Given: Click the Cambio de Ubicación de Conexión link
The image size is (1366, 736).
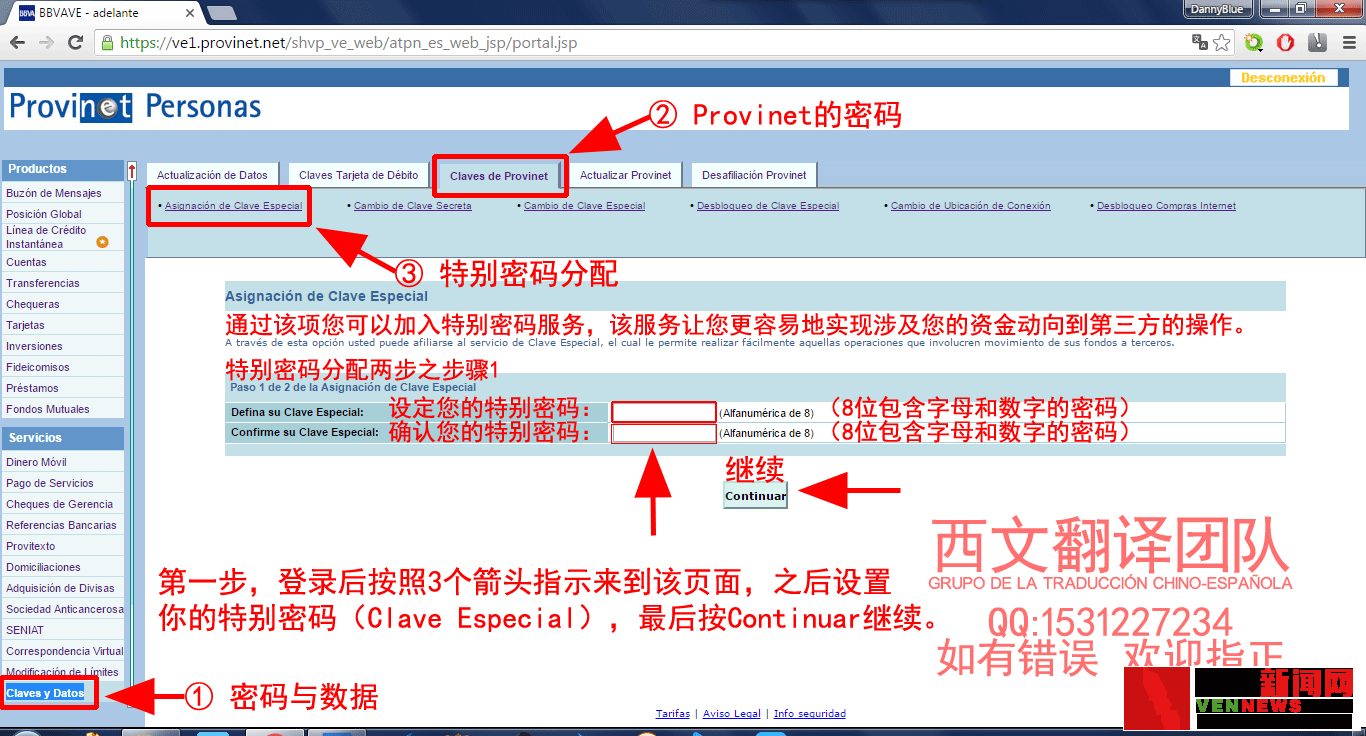Looking at the screenshot, I should pyautogui.click(x=970, y=206).
